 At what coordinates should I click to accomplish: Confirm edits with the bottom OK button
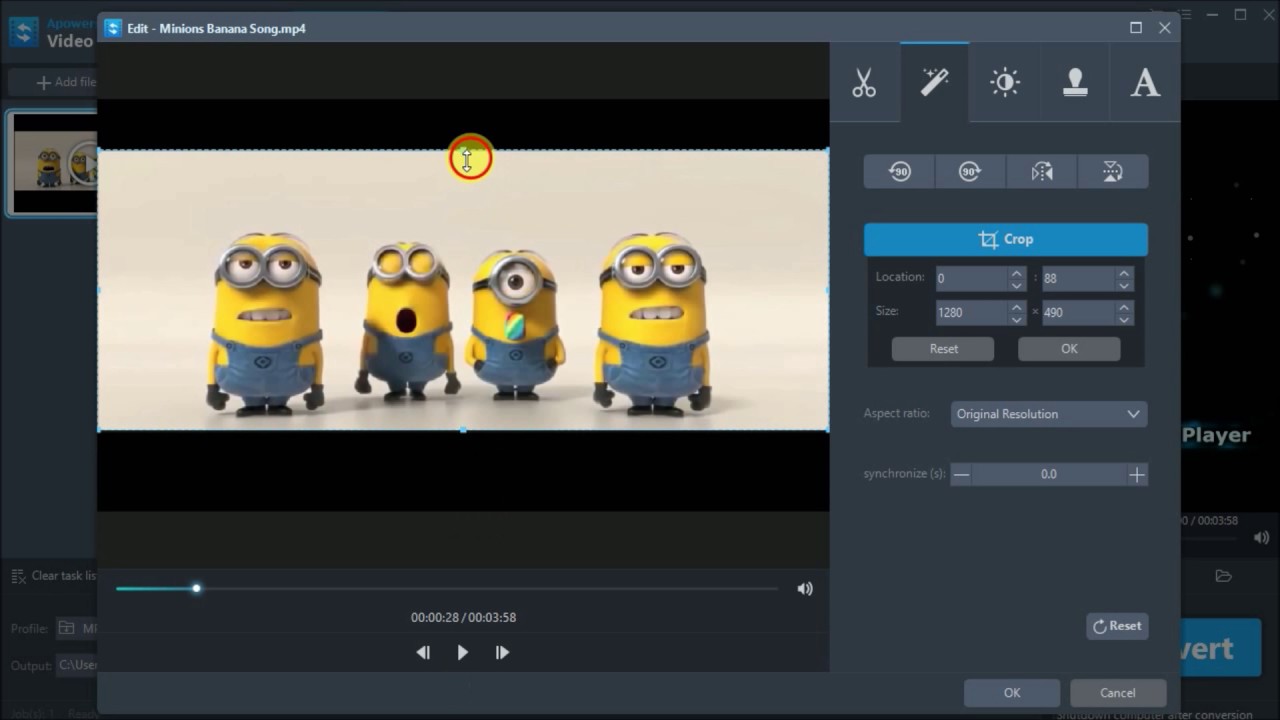[1012, 693]
